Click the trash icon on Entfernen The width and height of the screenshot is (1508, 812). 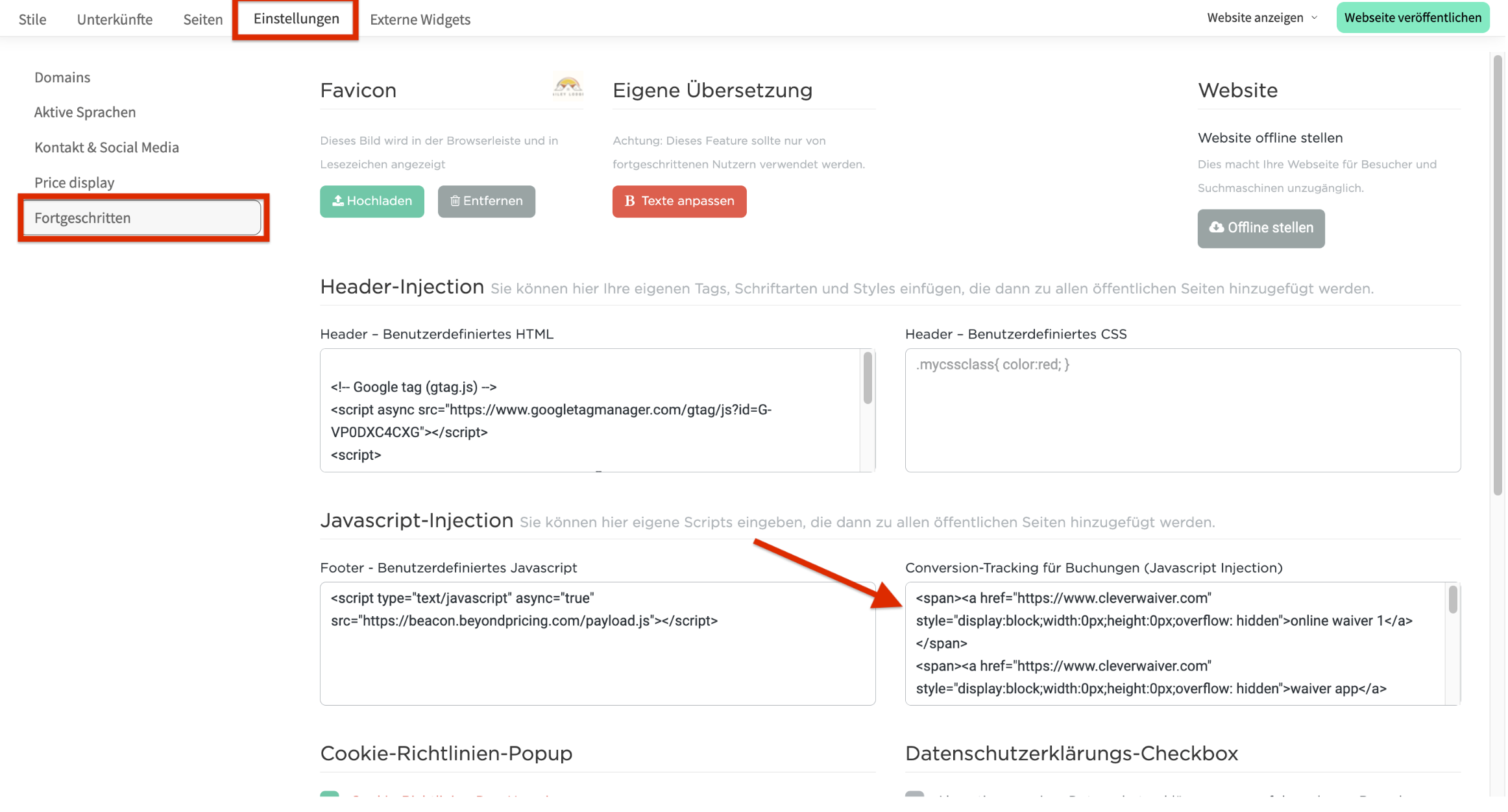click(456, 201)
